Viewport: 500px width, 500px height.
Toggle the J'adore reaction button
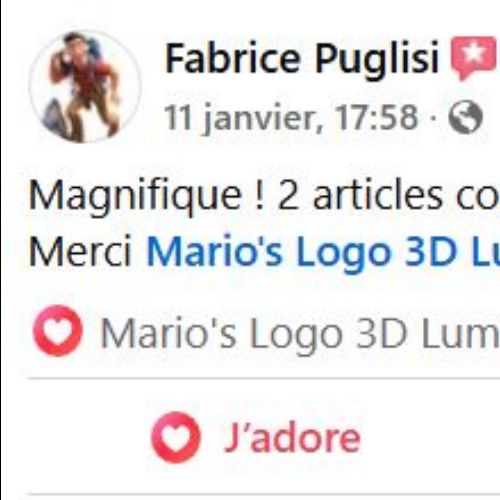pyautogui.click(x=256, y=437)
